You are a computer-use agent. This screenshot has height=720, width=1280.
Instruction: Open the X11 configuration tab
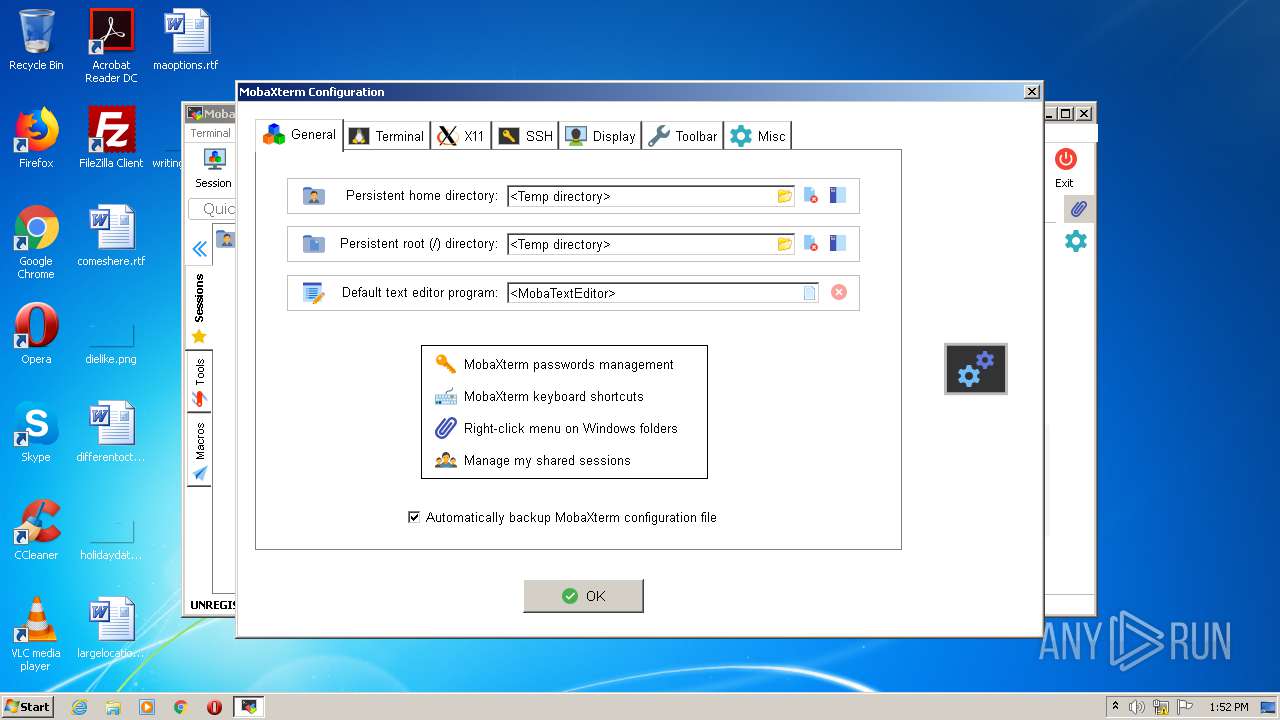pyautogui.click(x=461, y=136)
